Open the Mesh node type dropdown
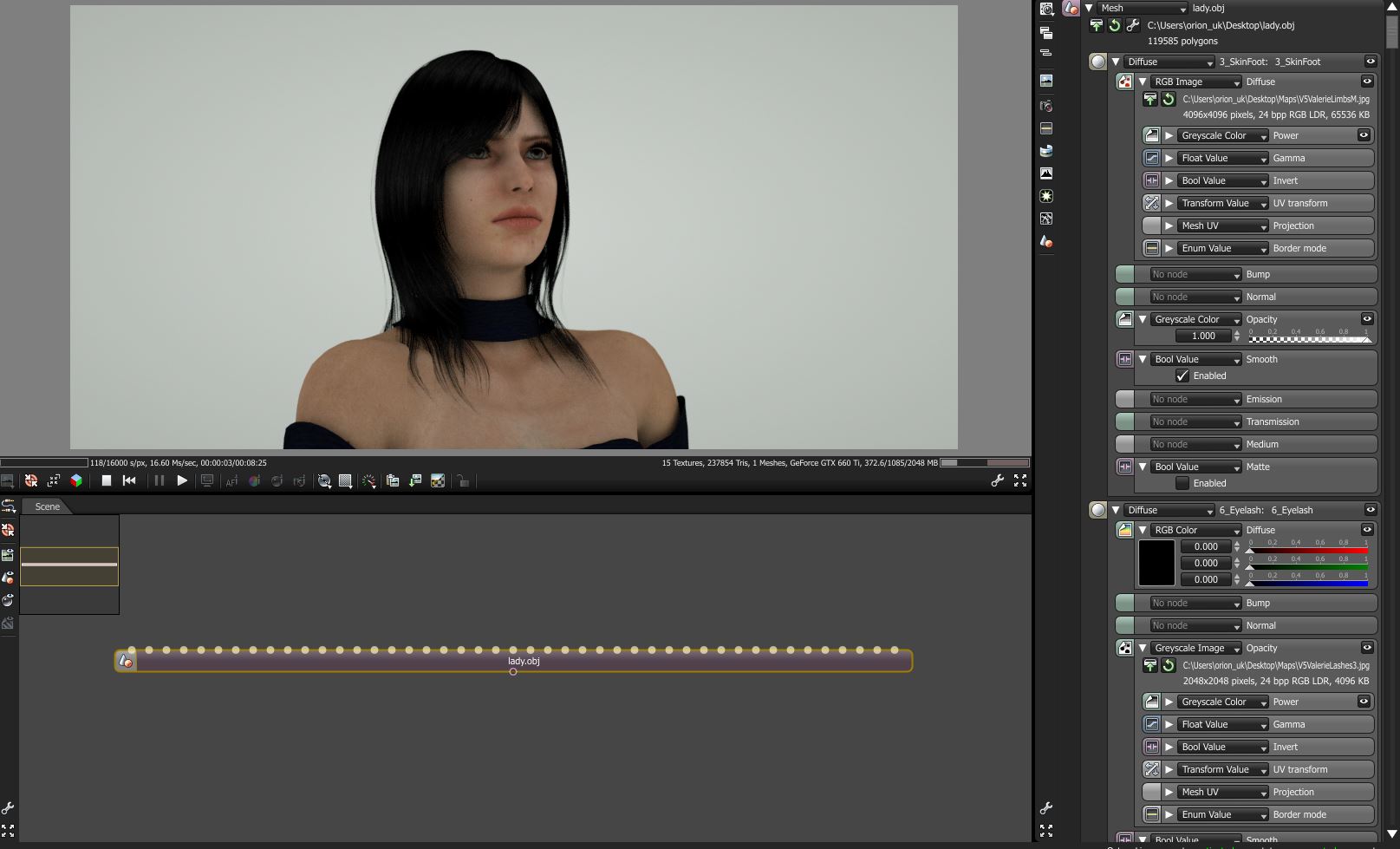This screenshot has width=1400, height=849. [1143, 8]
